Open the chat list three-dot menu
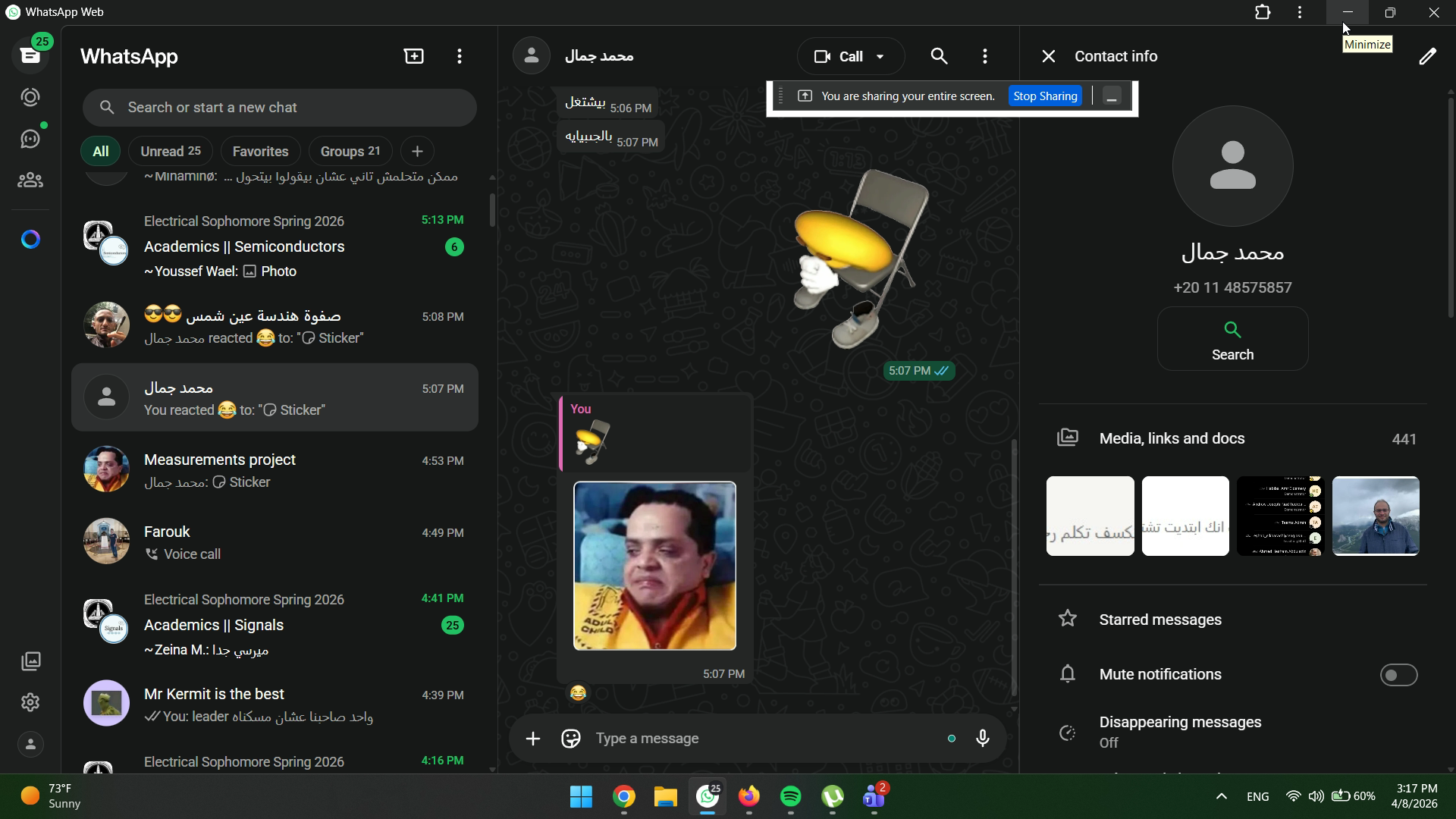1456x819 pixels. pyautogui.click(x=460, y=57)
